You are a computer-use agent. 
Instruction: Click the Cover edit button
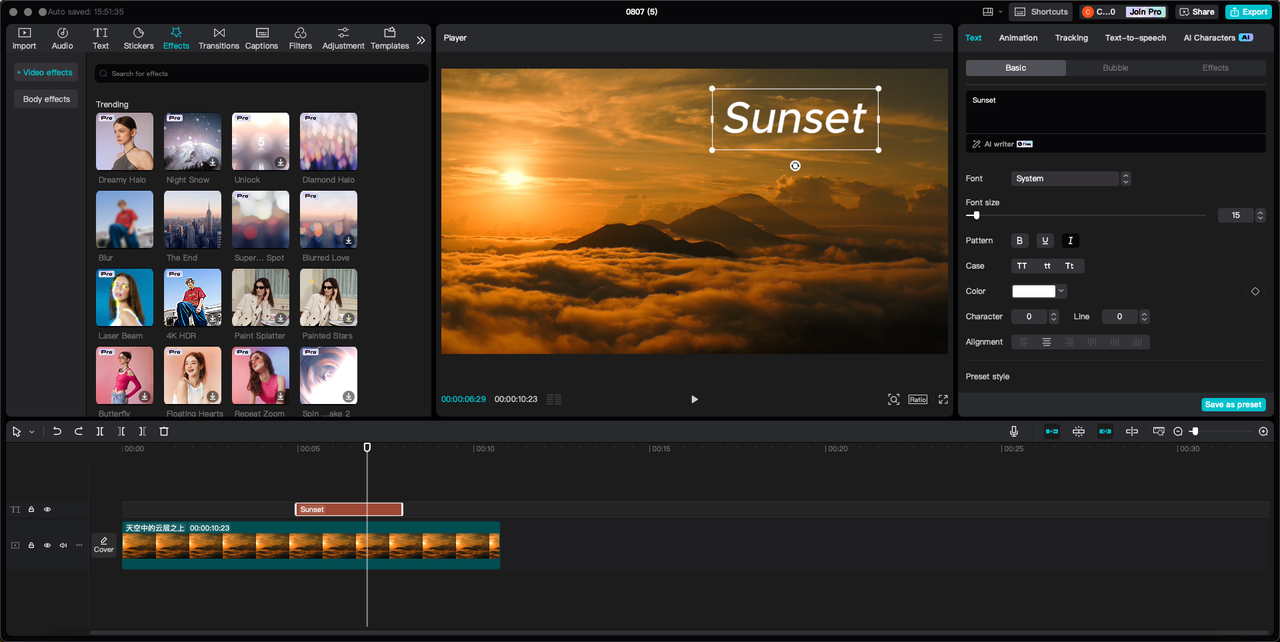[104, 544]
